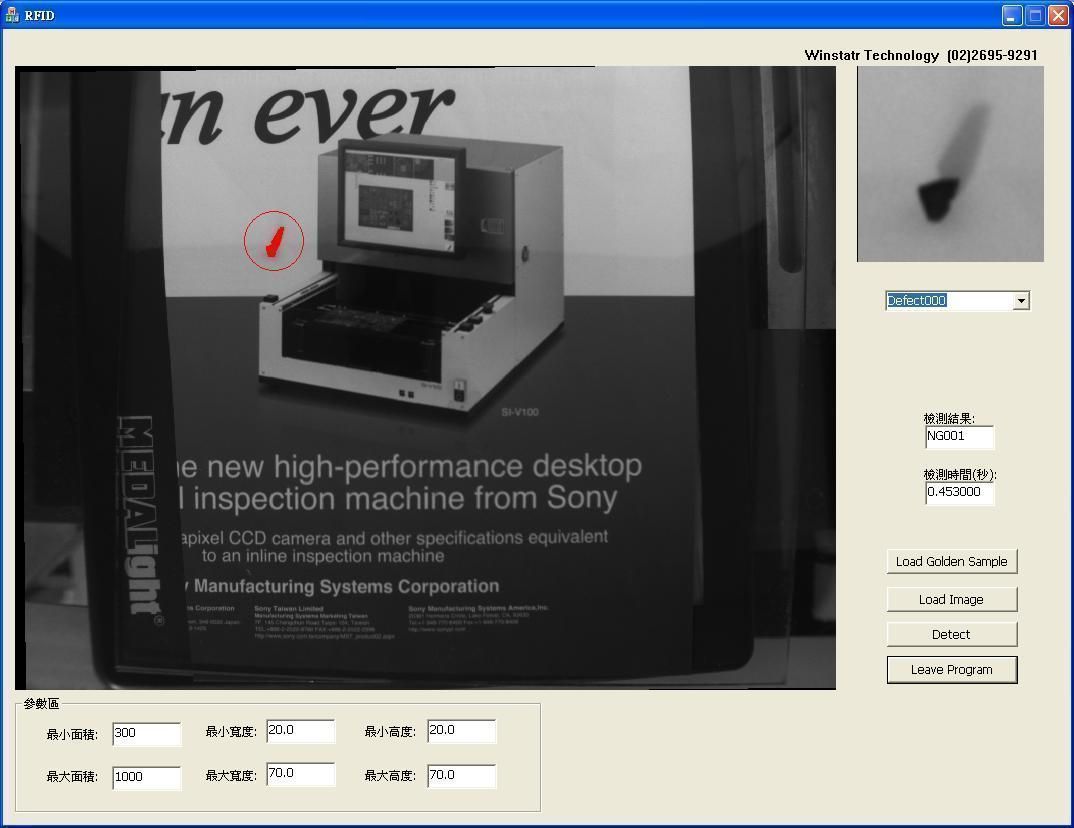
Task: Select the 檢測結果 field showing NG001
Action: [x=960, y=437]
